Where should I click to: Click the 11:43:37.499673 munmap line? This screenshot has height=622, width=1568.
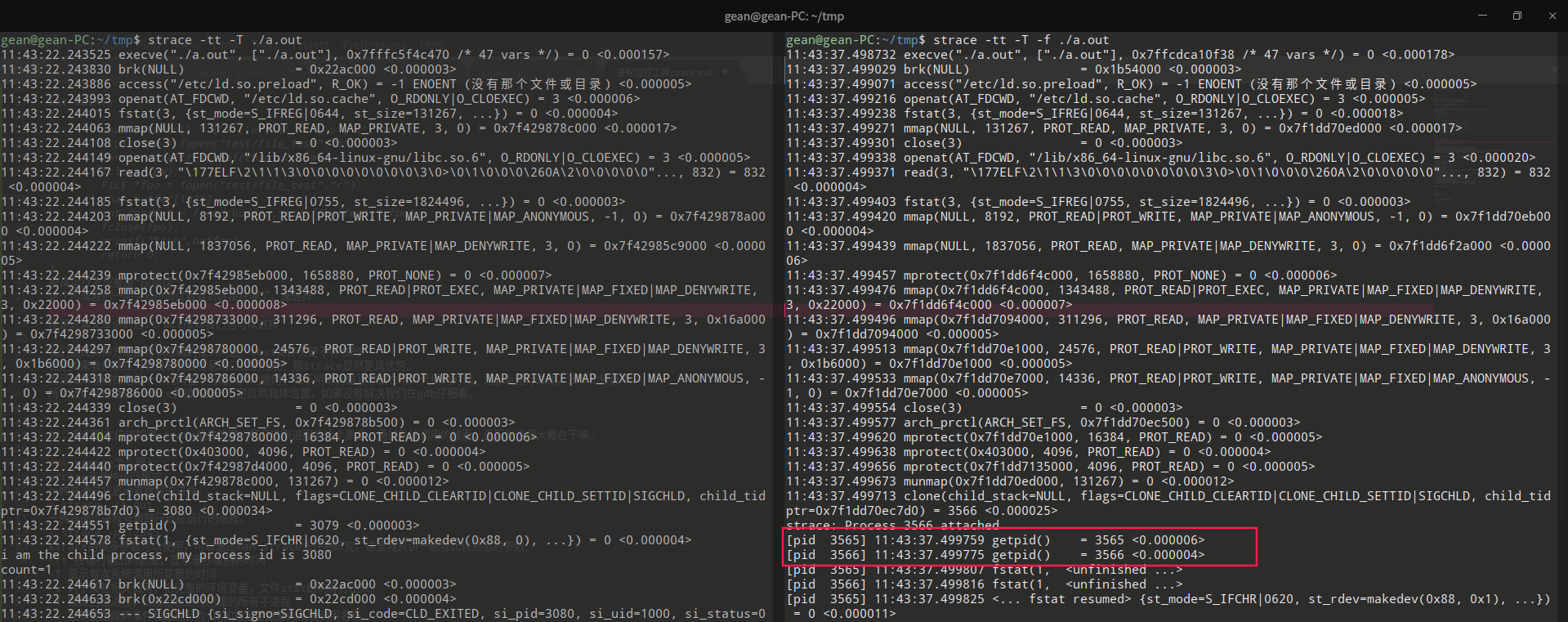(1010, 481)
